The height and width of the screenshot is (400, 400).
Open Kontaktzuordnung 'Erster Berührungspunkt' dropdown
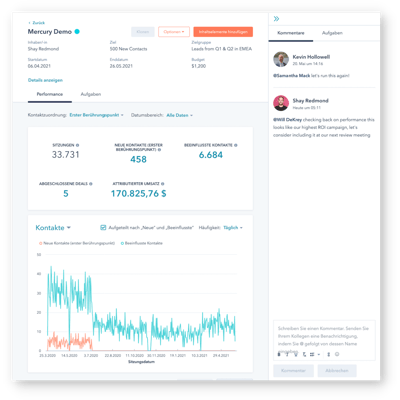[x=96, y=115]
